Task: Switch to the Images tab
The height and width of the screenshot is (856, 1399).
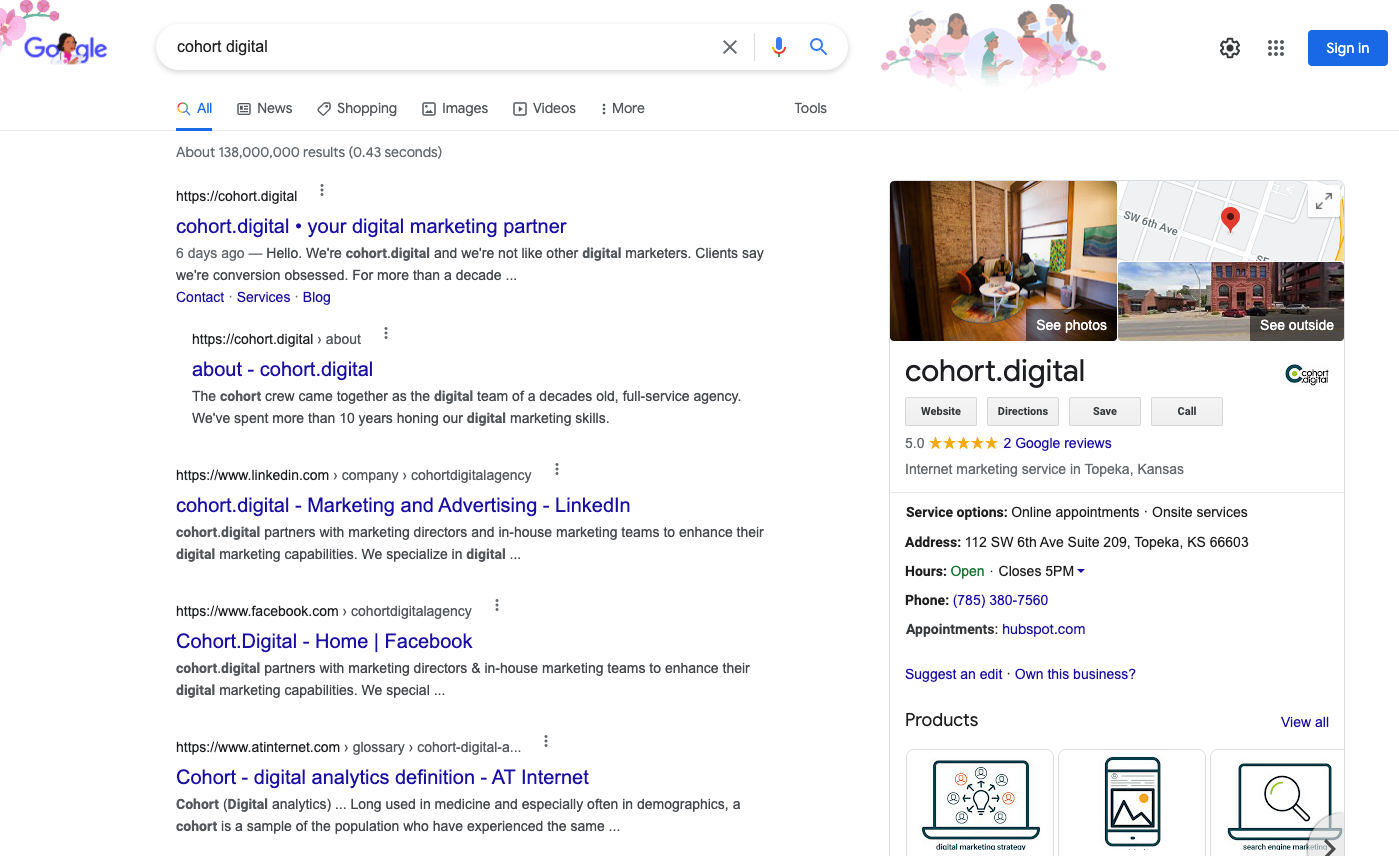Action: pyautogui.click(x=455, y=108)
